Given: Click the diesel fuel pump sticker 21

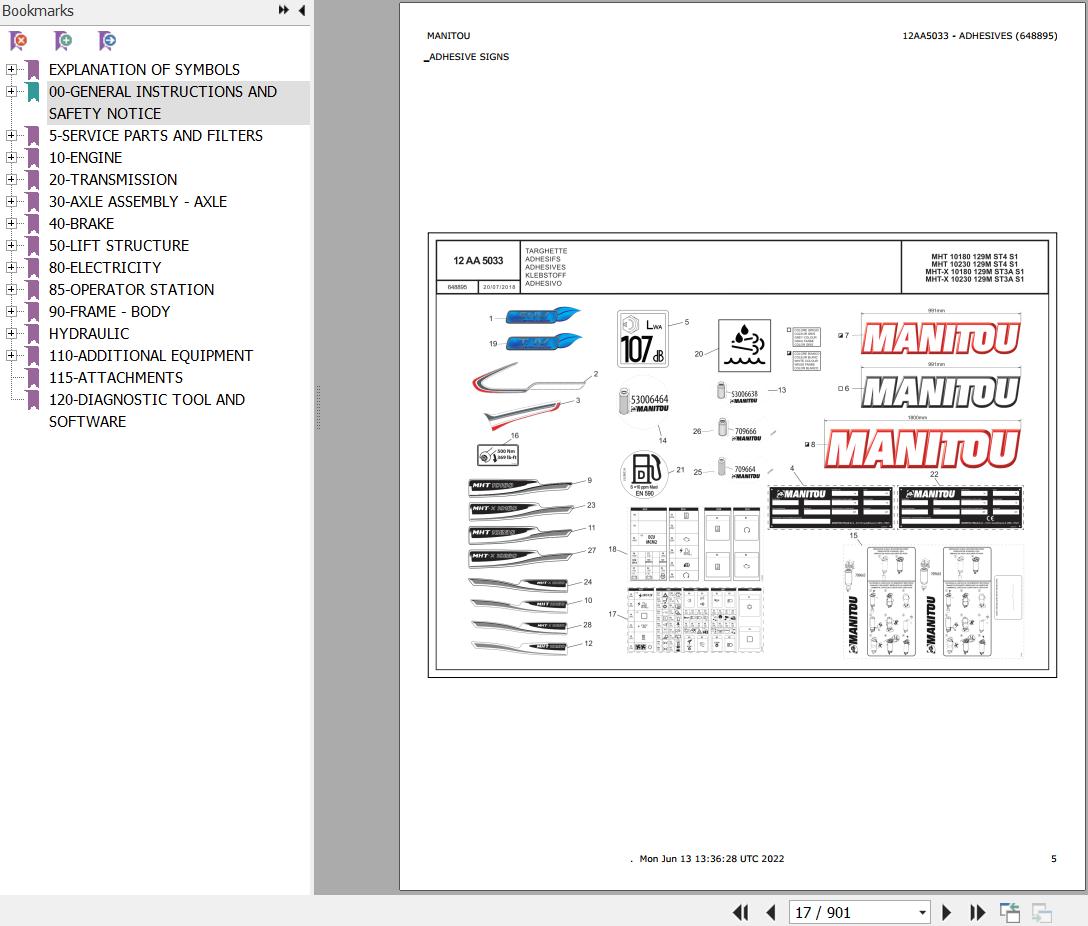Looking at the screenshot, I should coord(644,474).
